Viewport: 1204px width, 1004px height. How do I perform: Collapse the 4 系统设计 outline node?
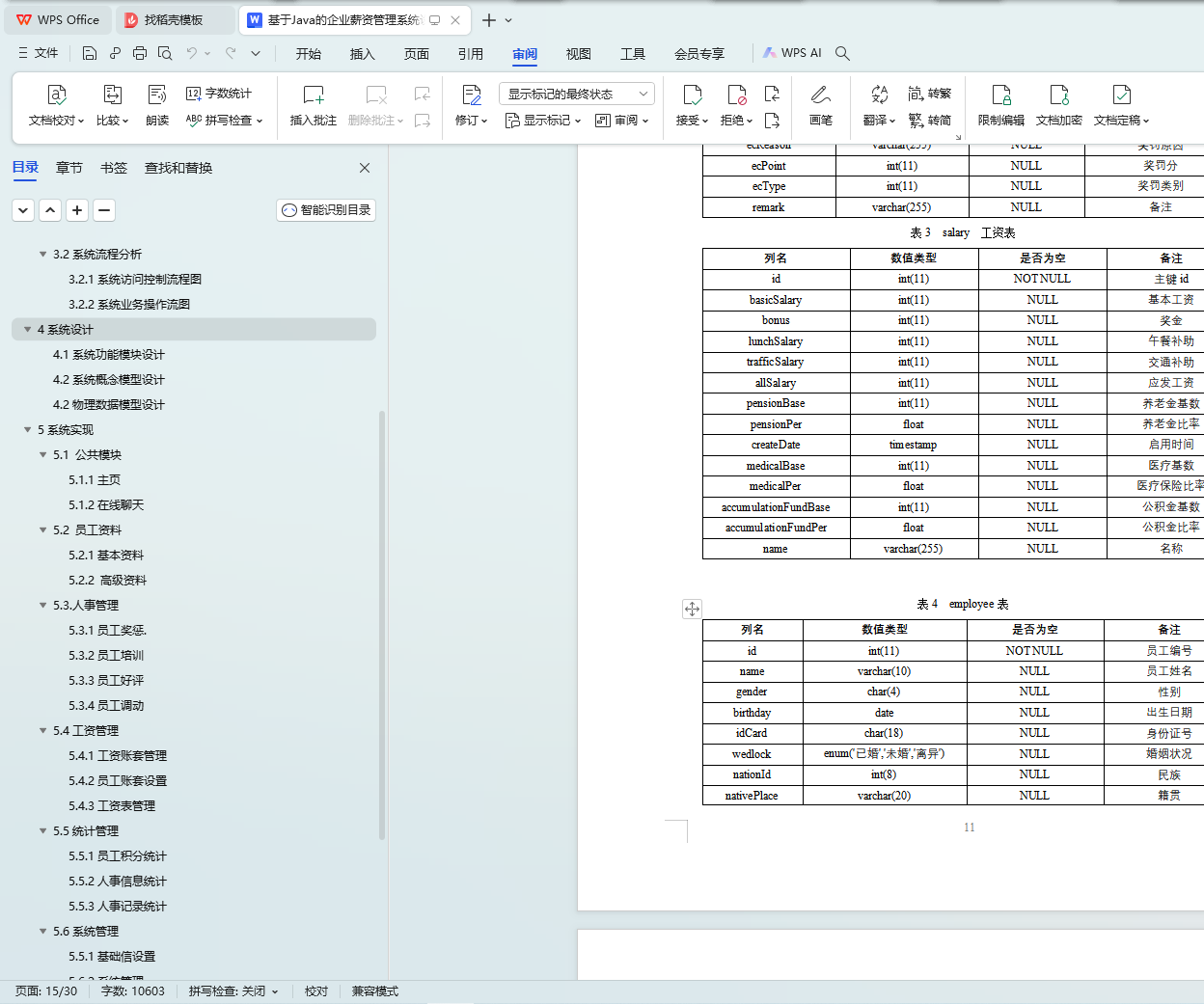click(x=27, y=330)
